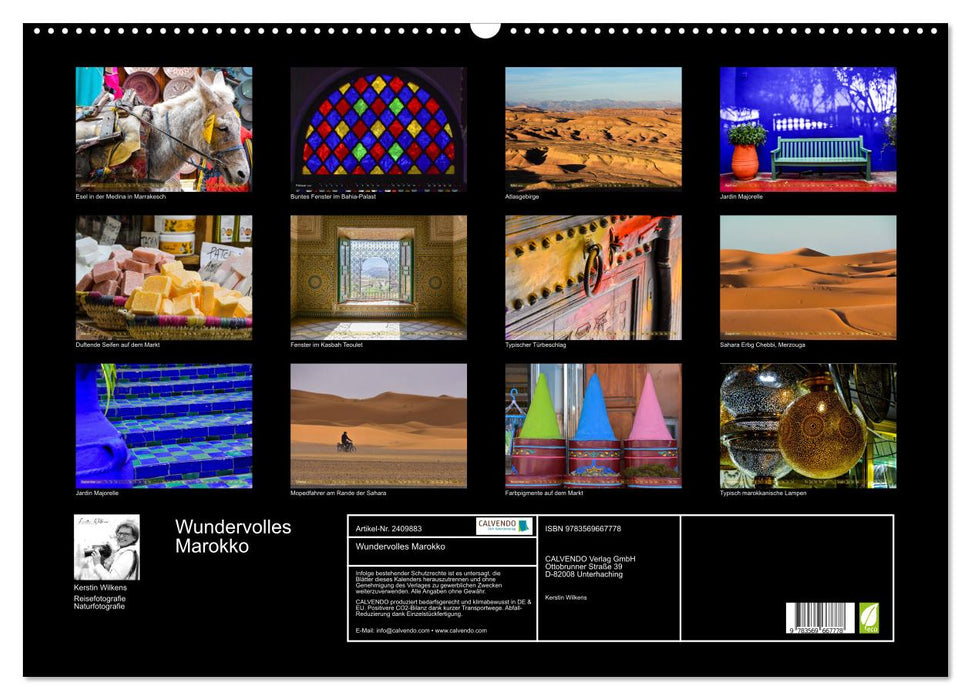Click the green eco leaf icon
Screen dimensions: 971x700
[x=869, y=618]
